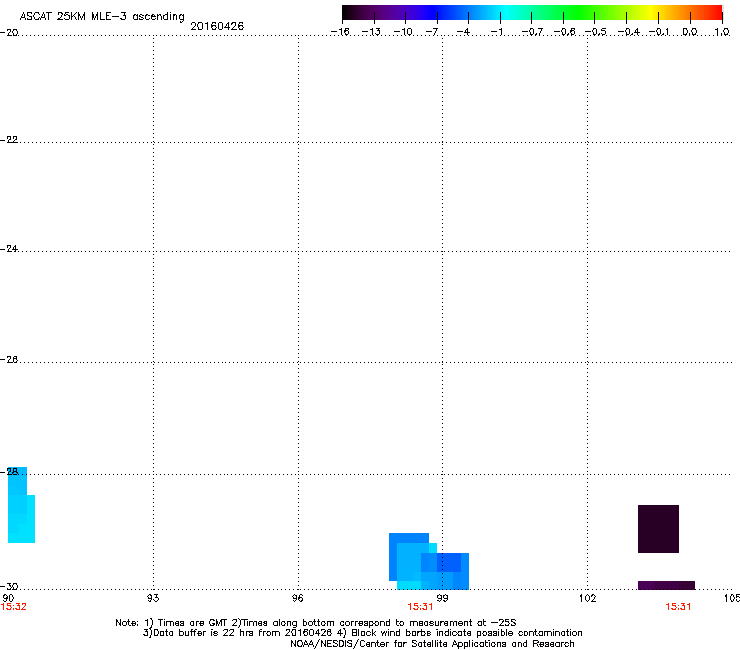This screenshot has height=650, width=740.
Task: Click the 93 longitude axis label
Action: [153, 598]
